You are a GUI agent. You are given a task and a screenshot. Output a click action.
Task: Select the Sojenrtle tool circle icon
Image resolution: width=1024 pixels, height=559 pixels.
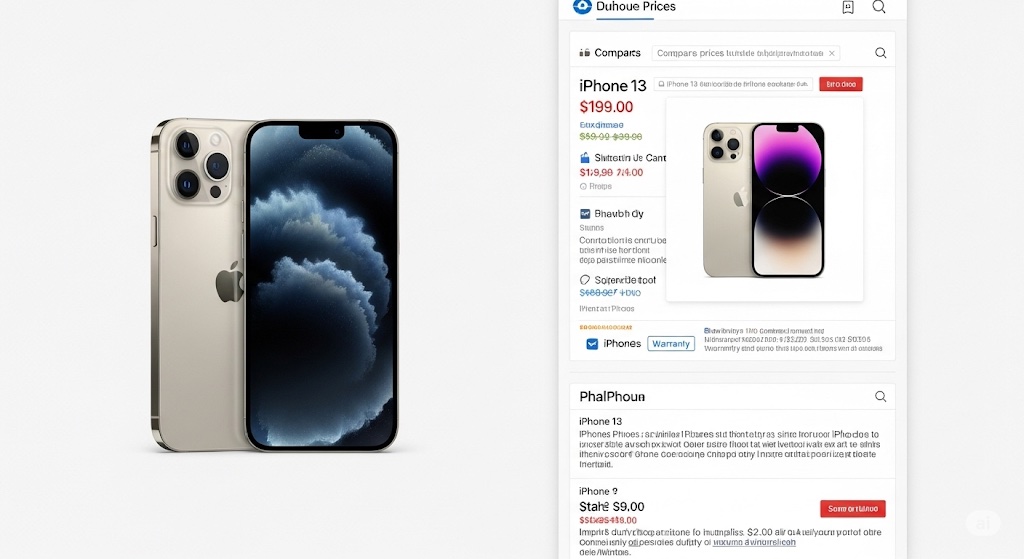click(x=584, y=280)
